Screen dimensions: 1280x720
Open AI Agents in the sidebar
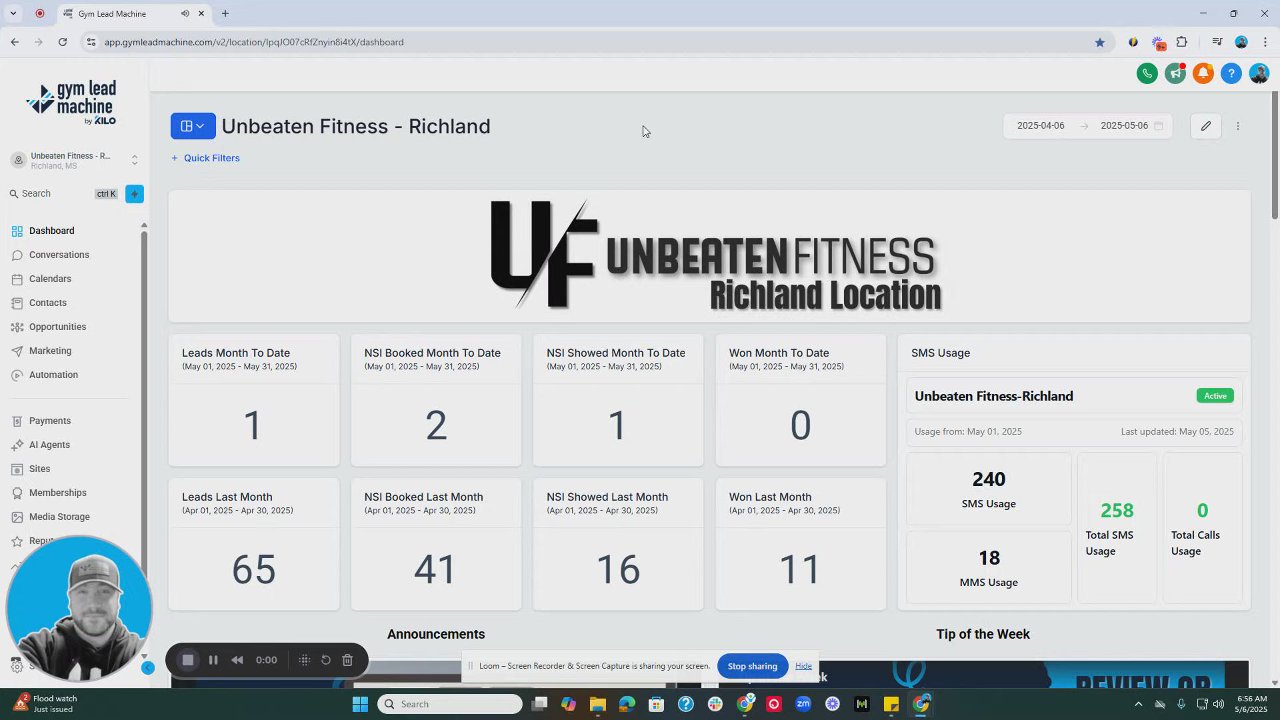pyautogui.click(x=49, y=445)
